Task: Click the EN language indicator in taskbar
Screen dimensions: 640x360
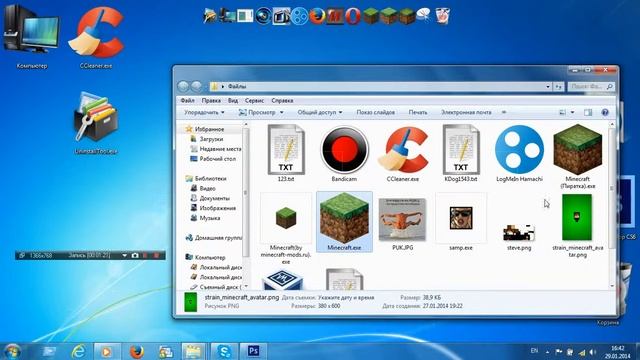Action: (534, 351)
